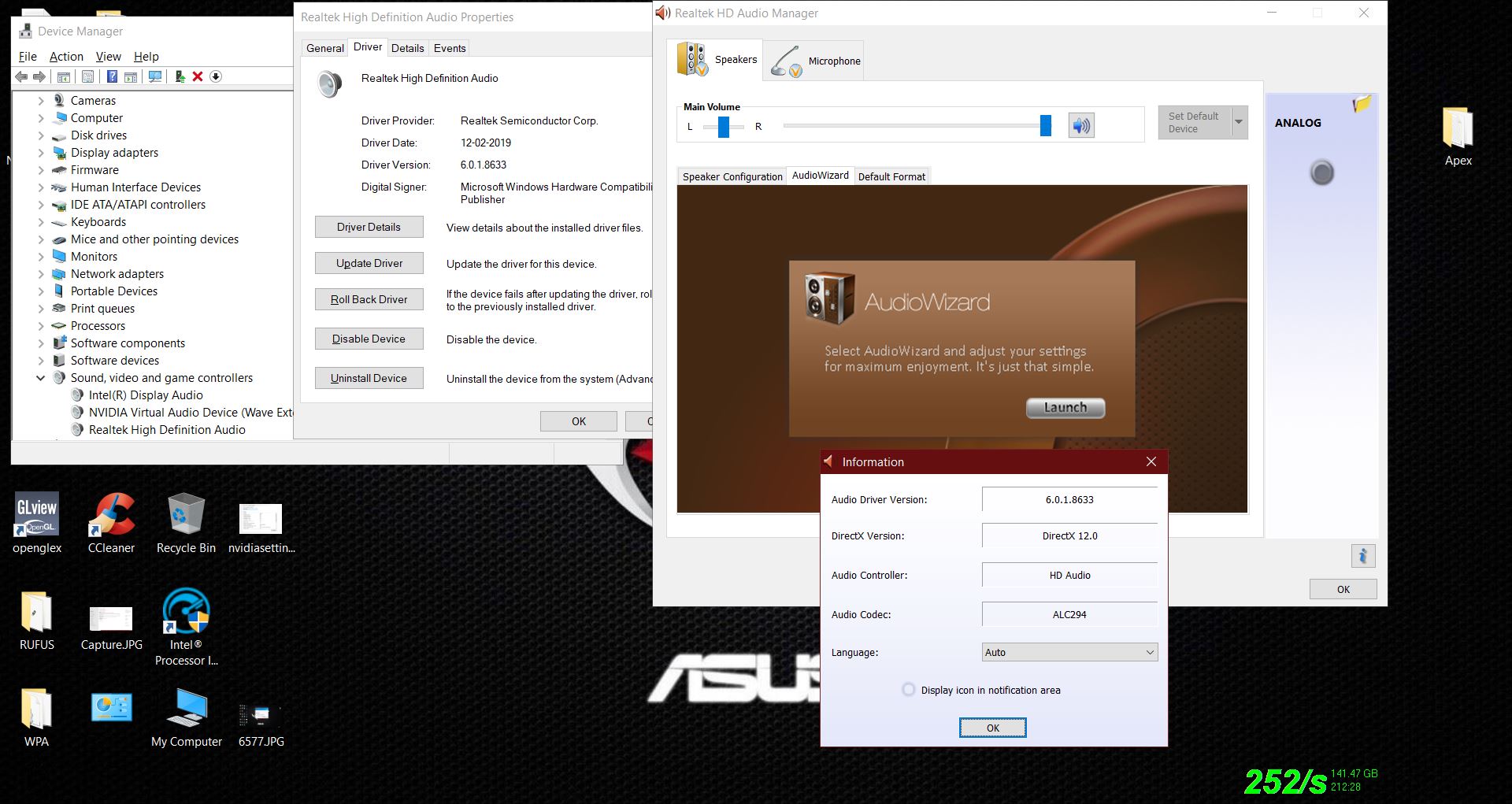
Task: Close the Information dialog
Action: [1151, 461]
